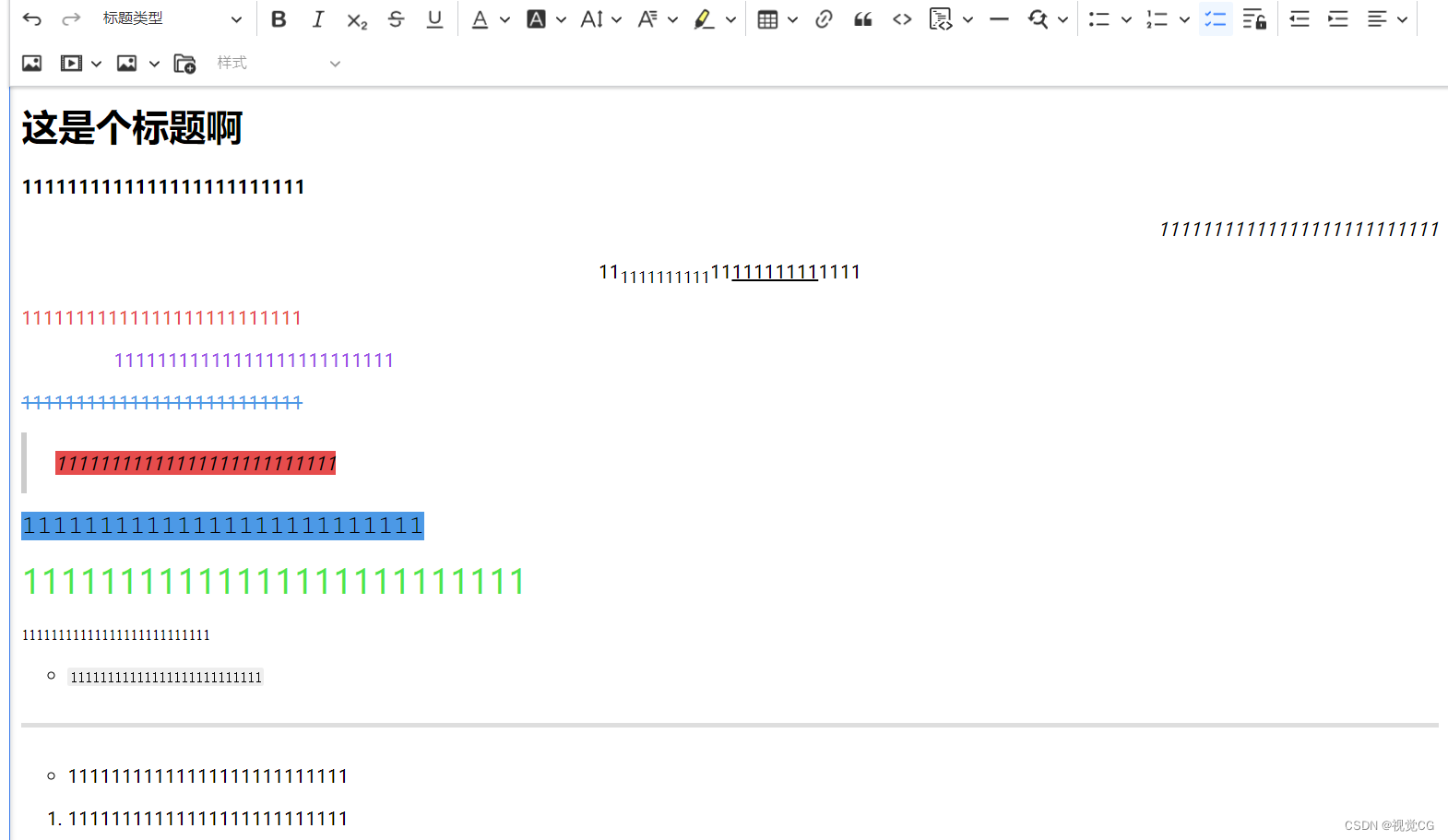Expand insert table dropdown arrow
The image size is (1448, 840).
pos(792,19)
